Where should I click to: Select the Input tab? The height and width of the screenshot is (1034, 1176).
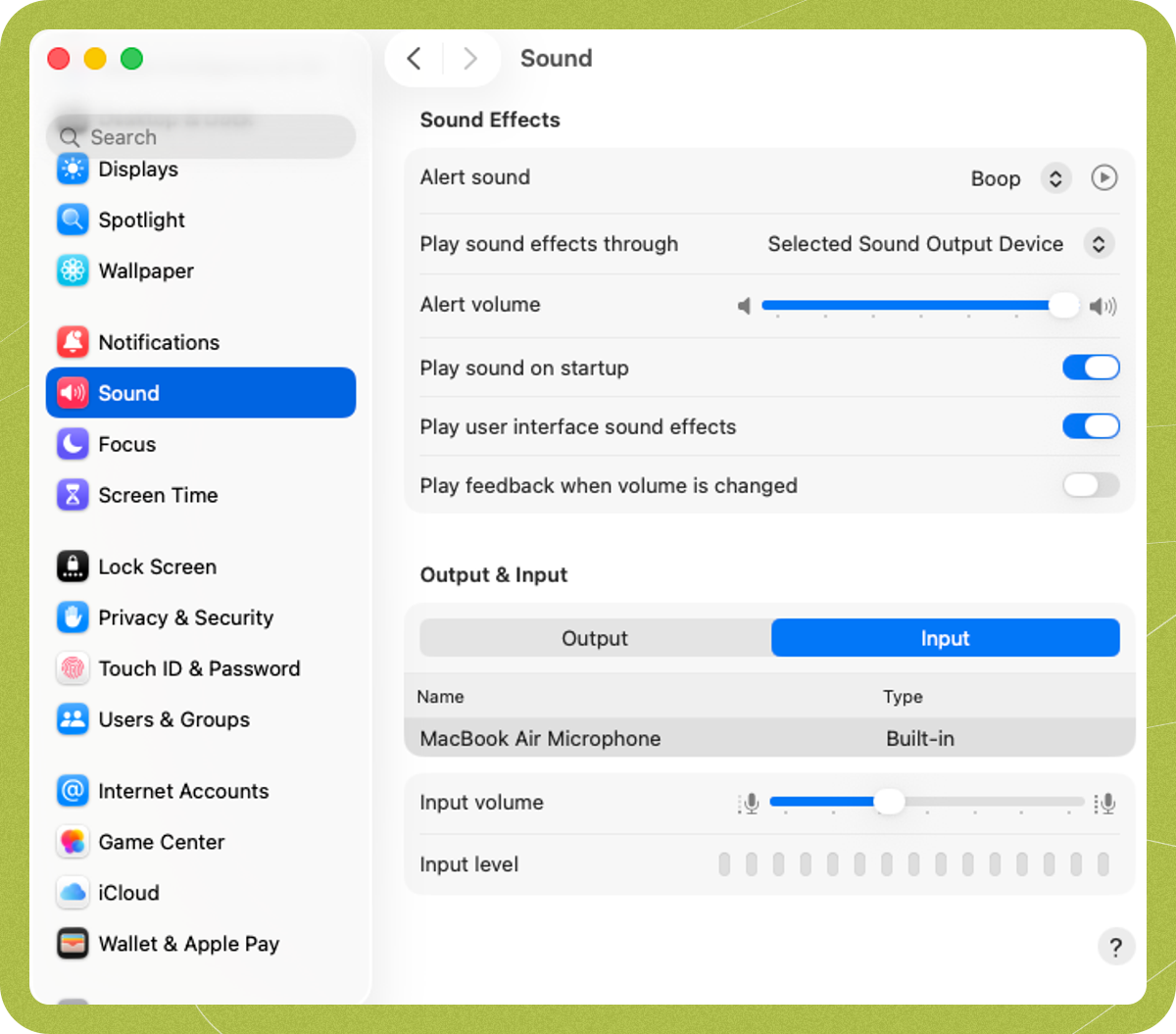tap(946, 638)
